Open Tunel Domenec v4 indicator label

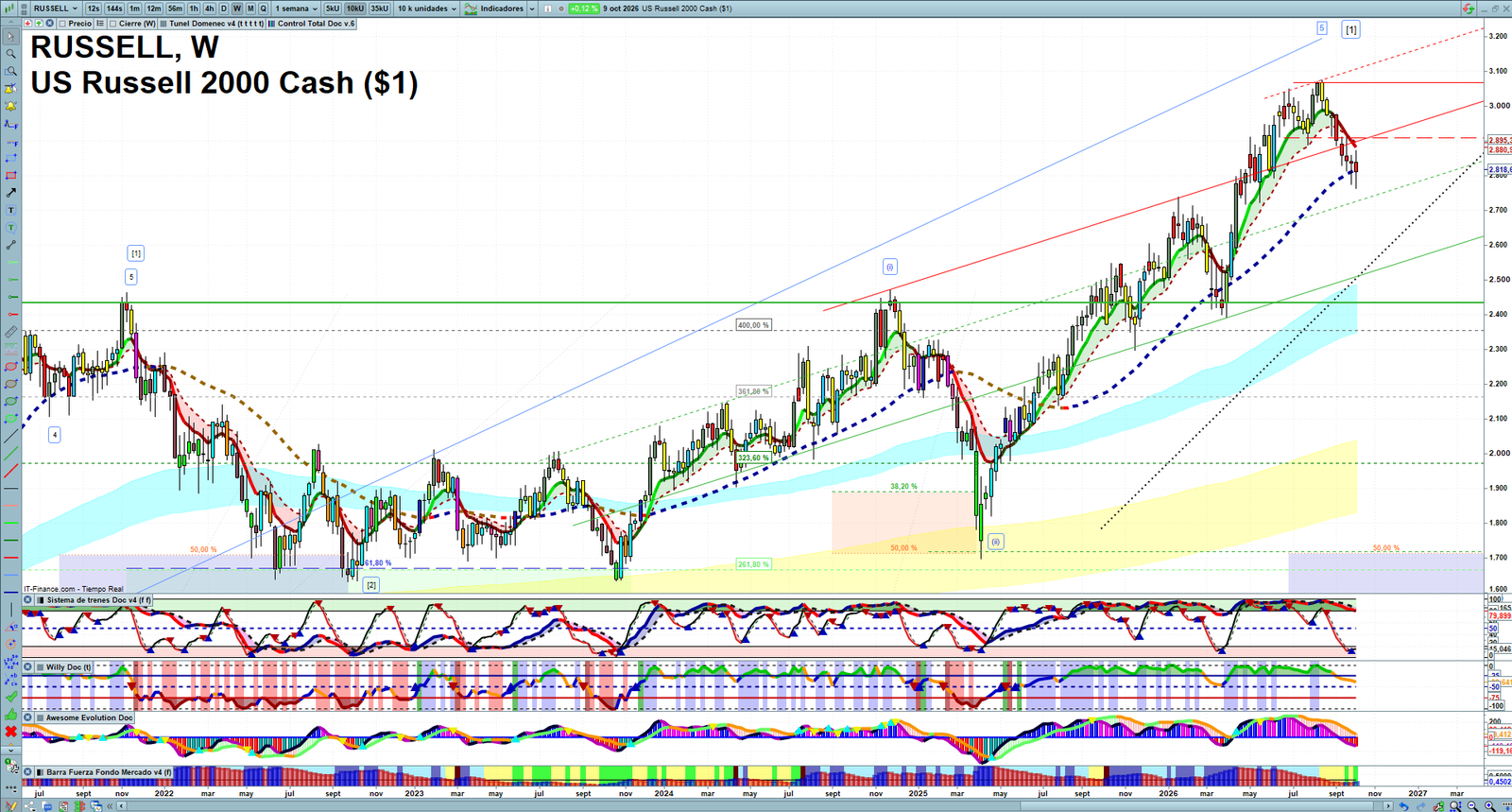click(x=216, y=24)
